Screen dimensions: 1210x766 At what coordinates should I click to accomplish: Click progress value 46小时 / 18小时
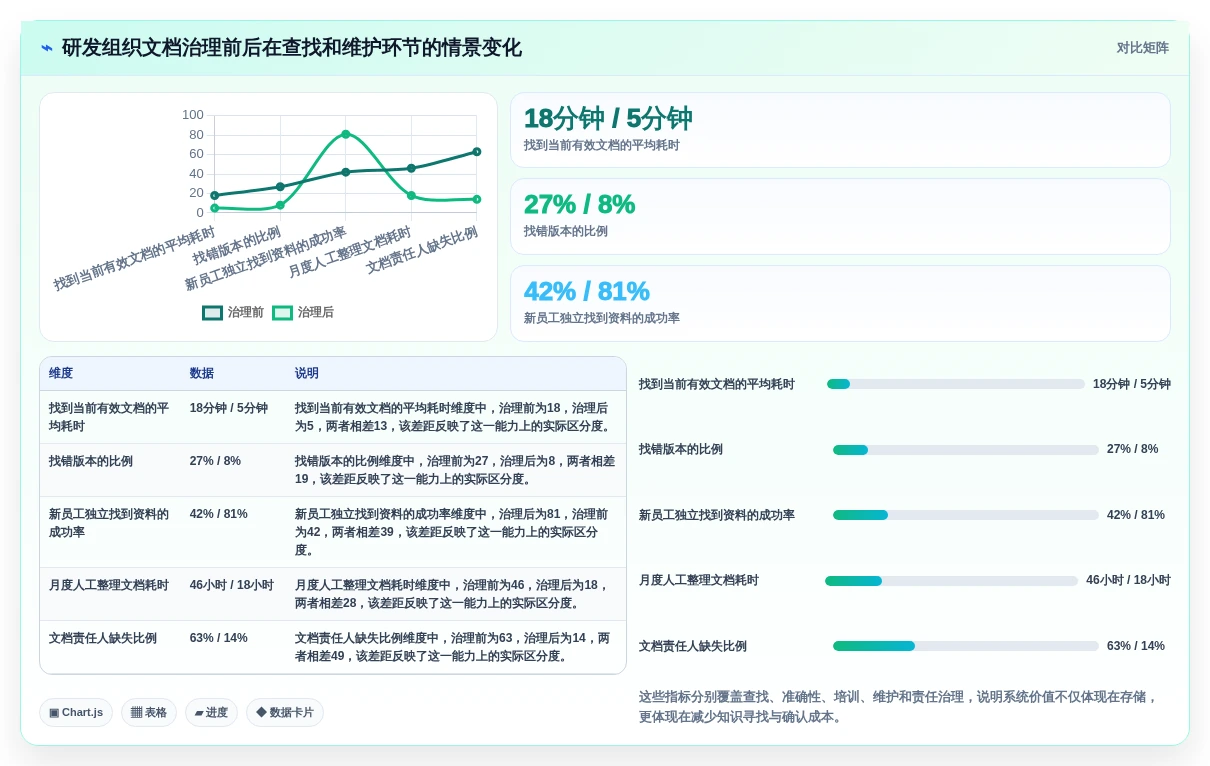click(x=1128, y=580)
